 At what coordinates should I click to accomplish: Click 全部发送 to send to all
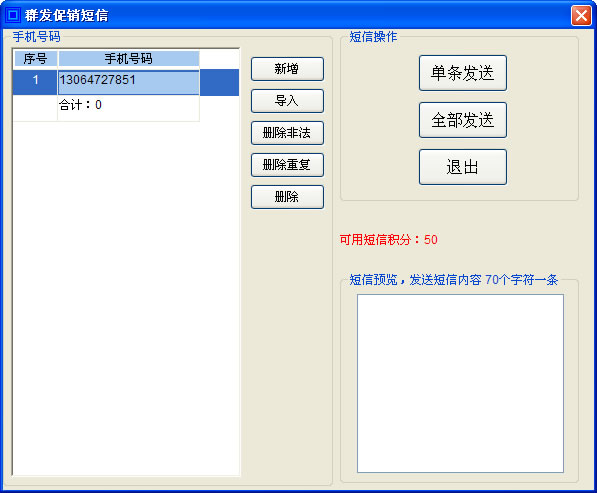(x=463, y=120)
